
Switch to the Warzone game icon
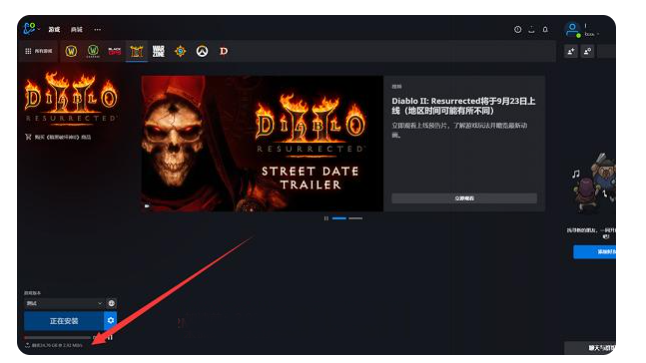159,51
